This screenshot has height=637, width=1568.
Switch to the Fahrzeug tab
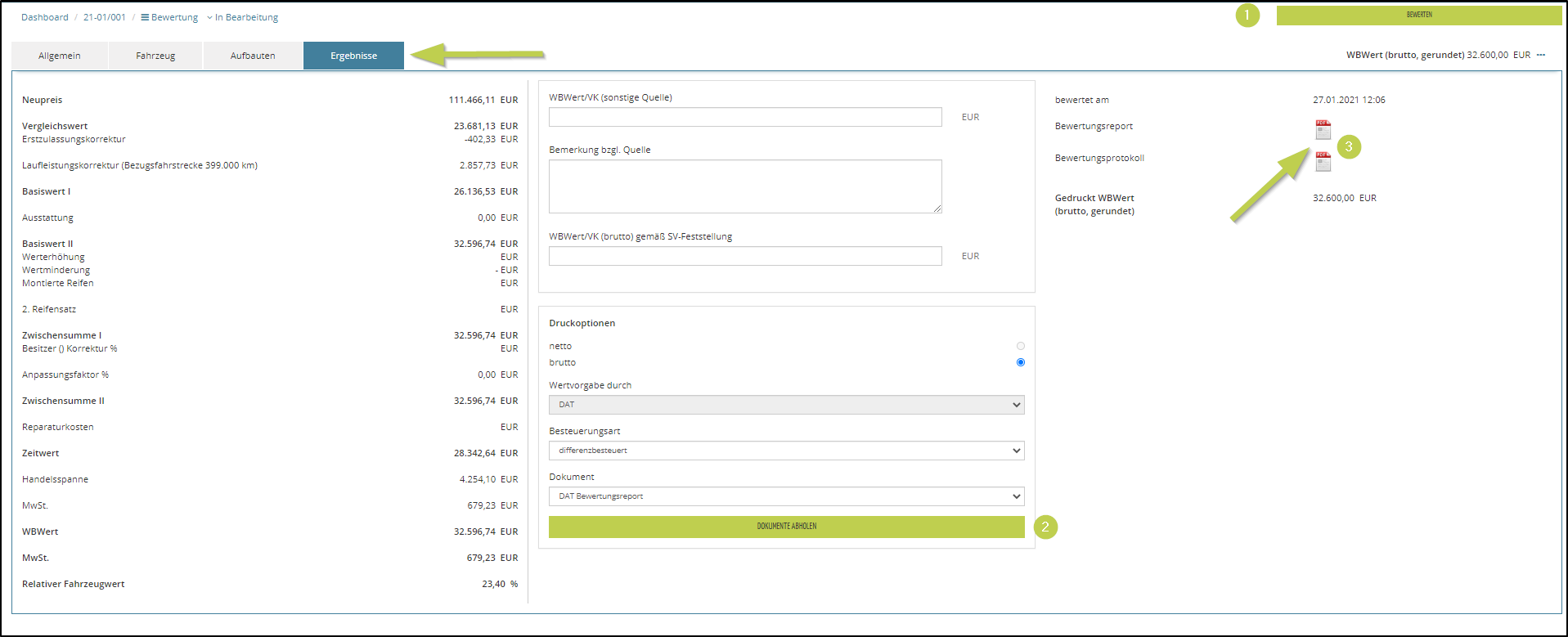click(155, 56)
